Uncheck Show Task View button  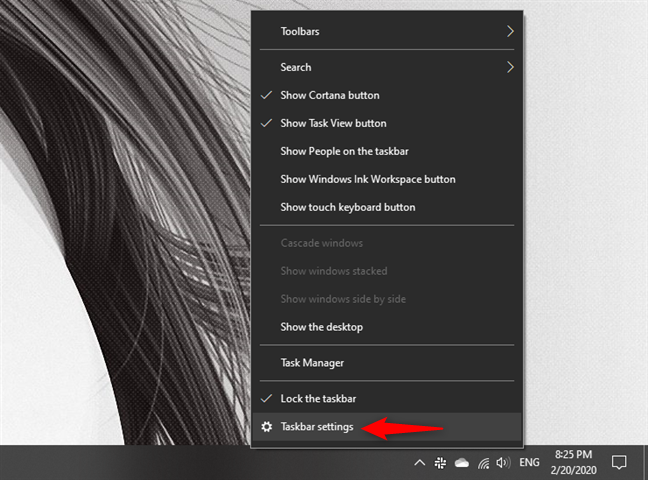(333, 123)
